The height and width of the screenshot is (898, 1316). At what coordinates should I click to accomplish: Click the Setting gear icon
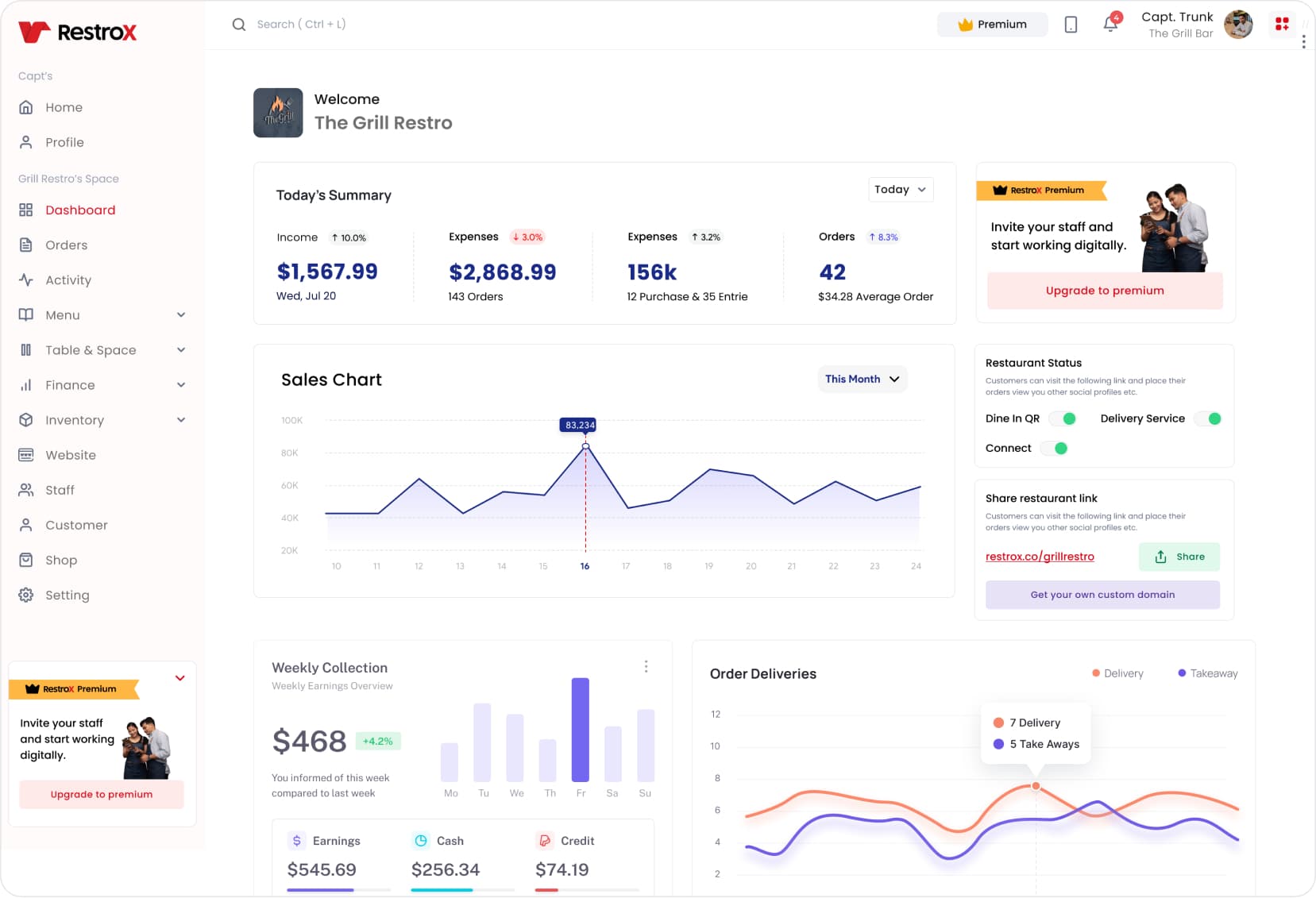click(26, 595)
